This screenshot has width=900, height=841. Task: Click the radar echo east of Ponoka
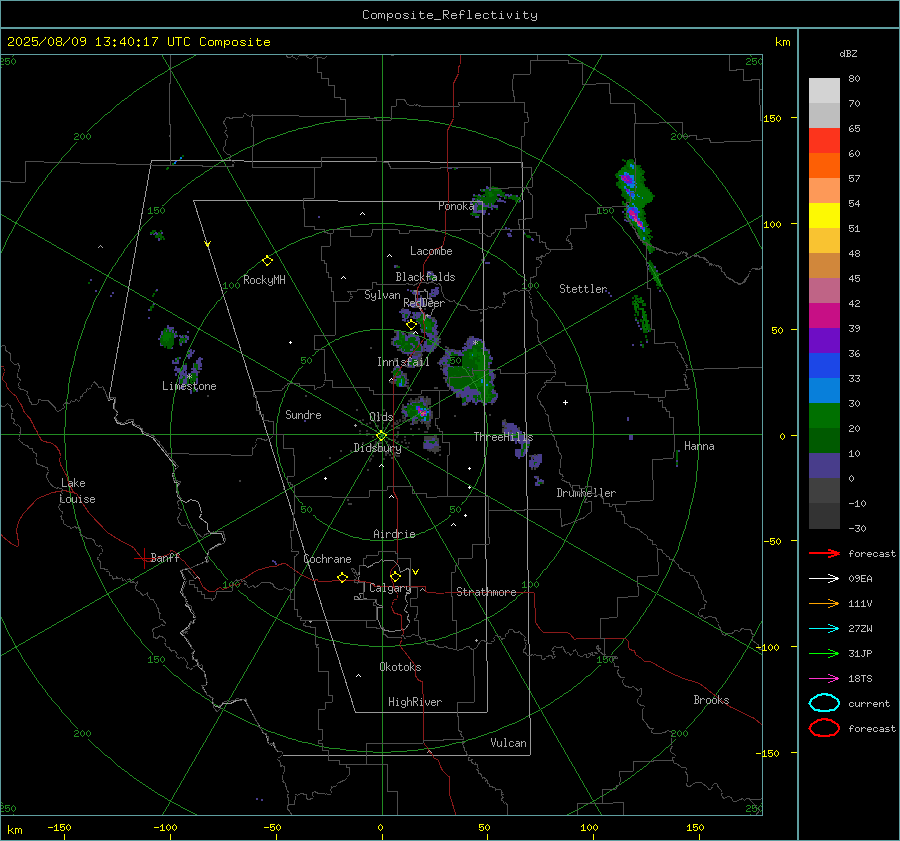[x=495, y=199]
